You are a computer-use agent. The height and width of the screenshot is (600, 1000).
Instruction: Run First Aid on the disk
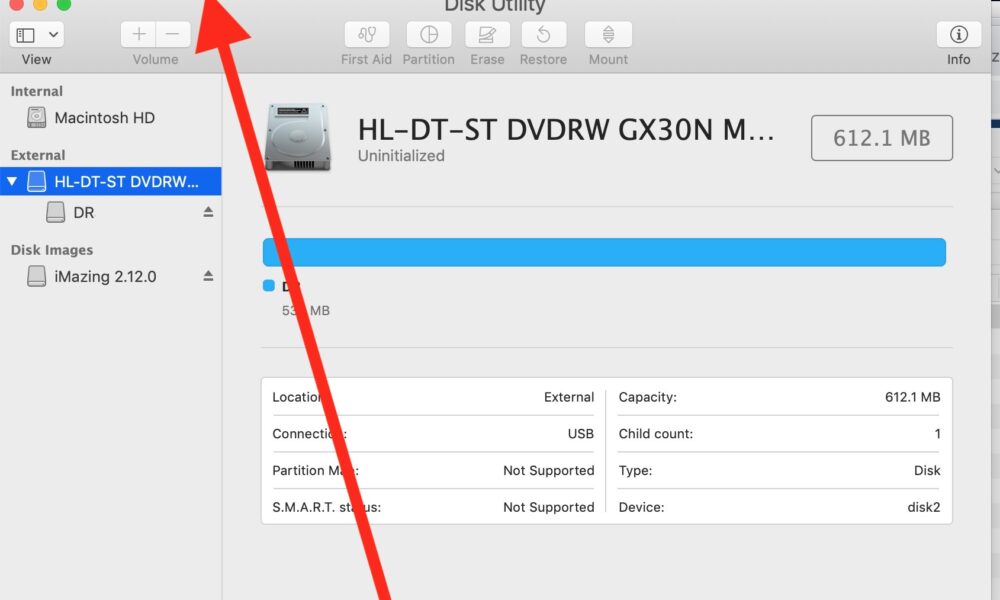[367, 34]
